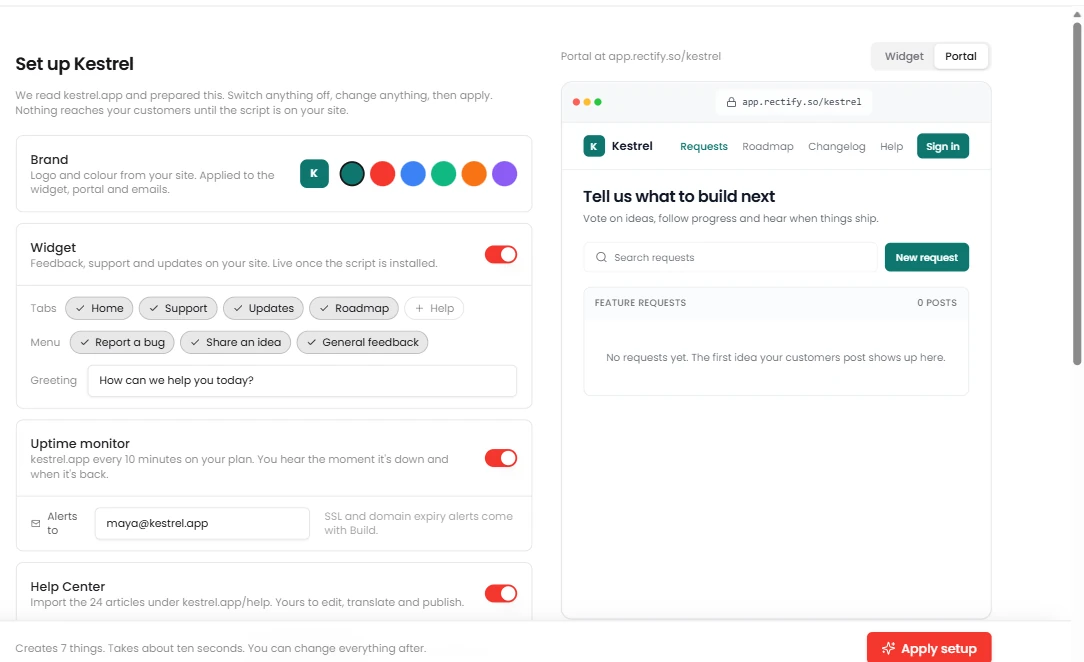
Task: Click the red dot in preview window
Action: click(x=576, y=102)
